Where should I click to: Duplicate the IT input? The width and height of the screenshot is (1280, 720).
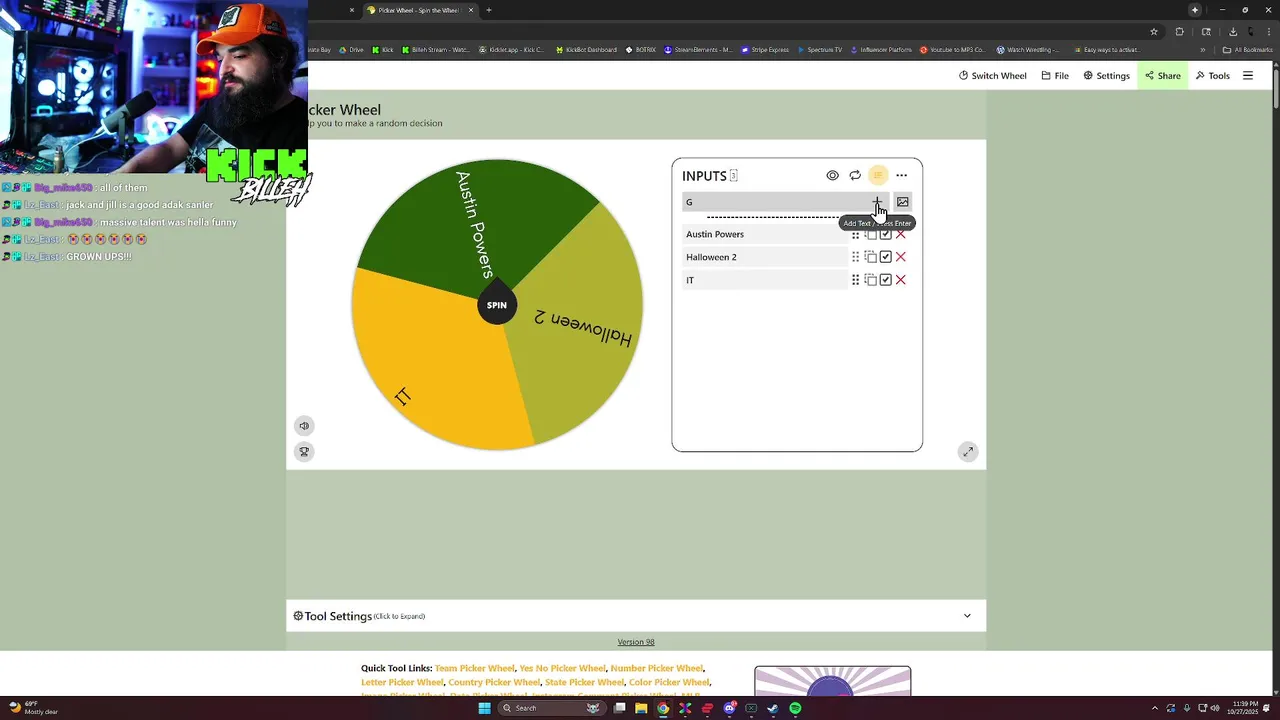(870, 280)
